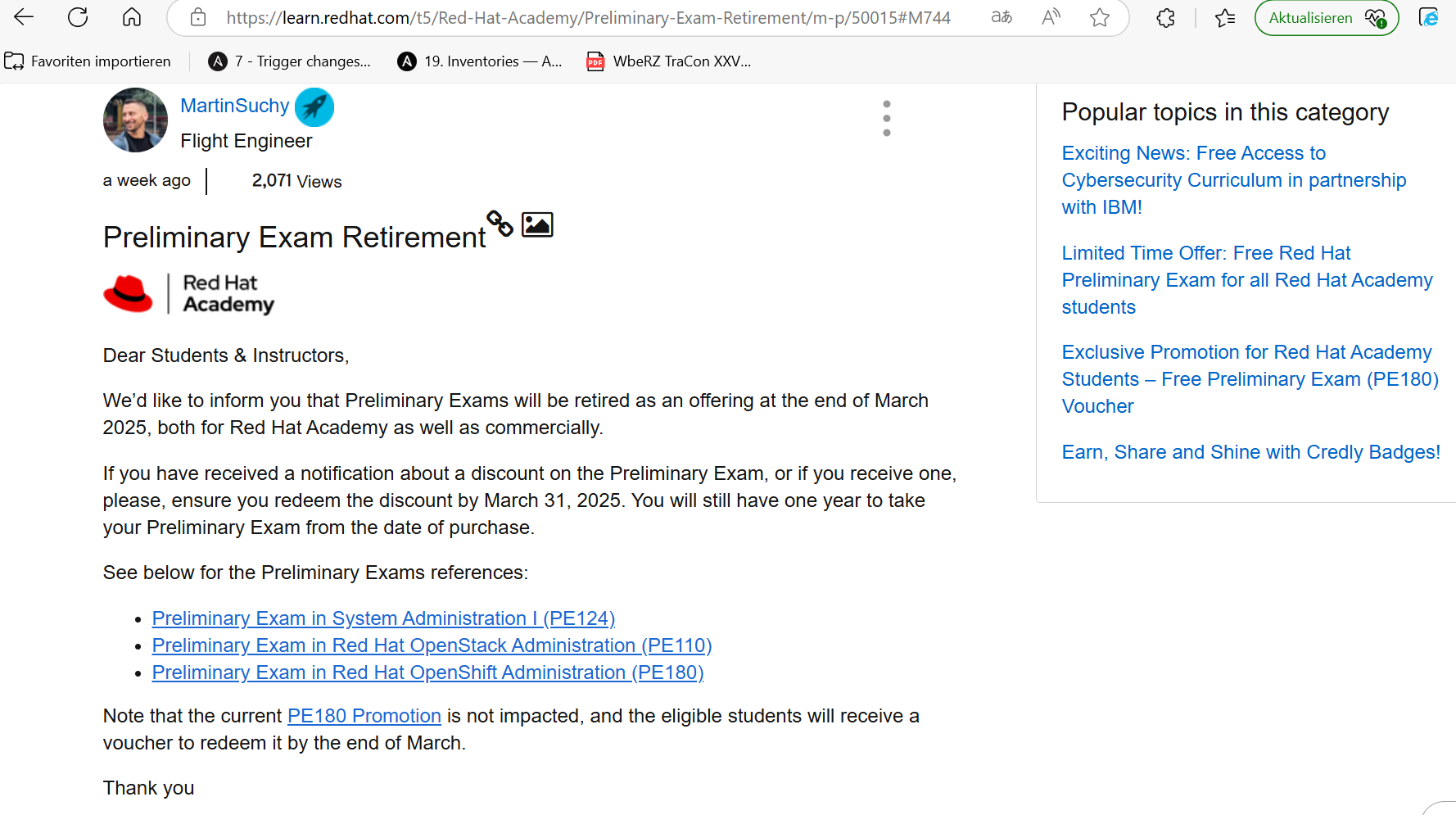
Task: Open the translate page options
Action: pyautogui.click(x=1002, y=18)
